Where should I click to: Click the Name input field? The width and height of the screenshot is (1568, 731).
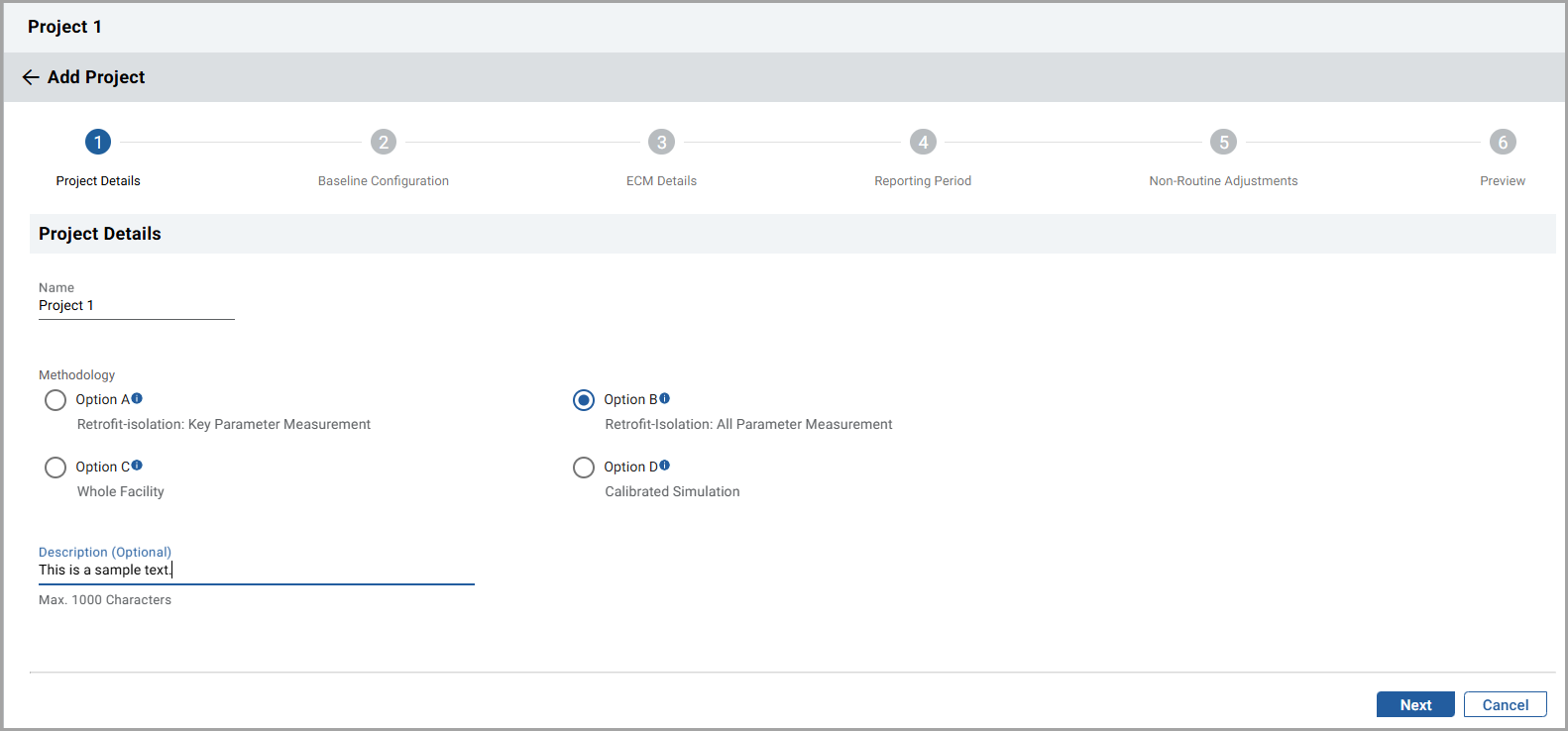coord(136,306)
